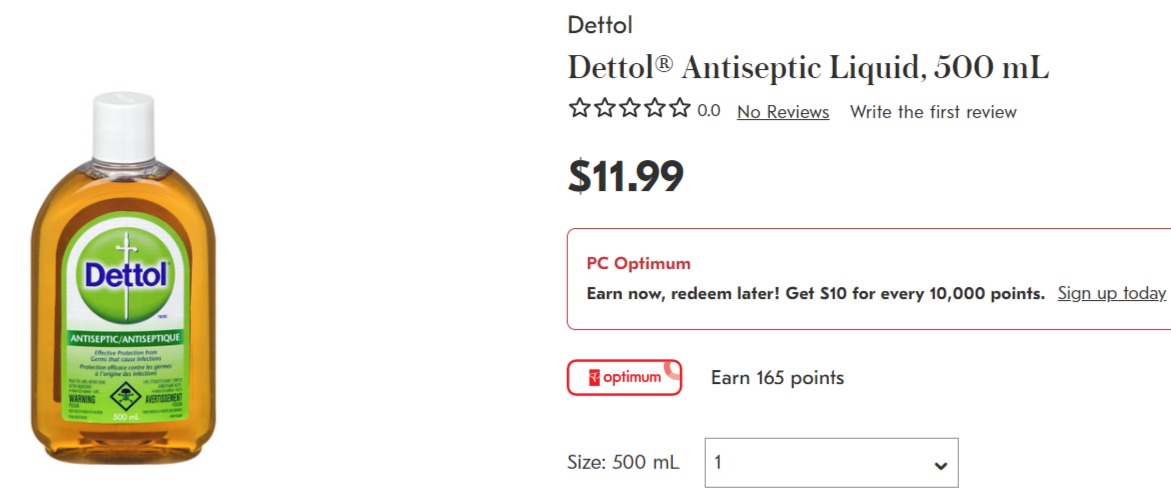Select the fifth rating star

[680, 109]
